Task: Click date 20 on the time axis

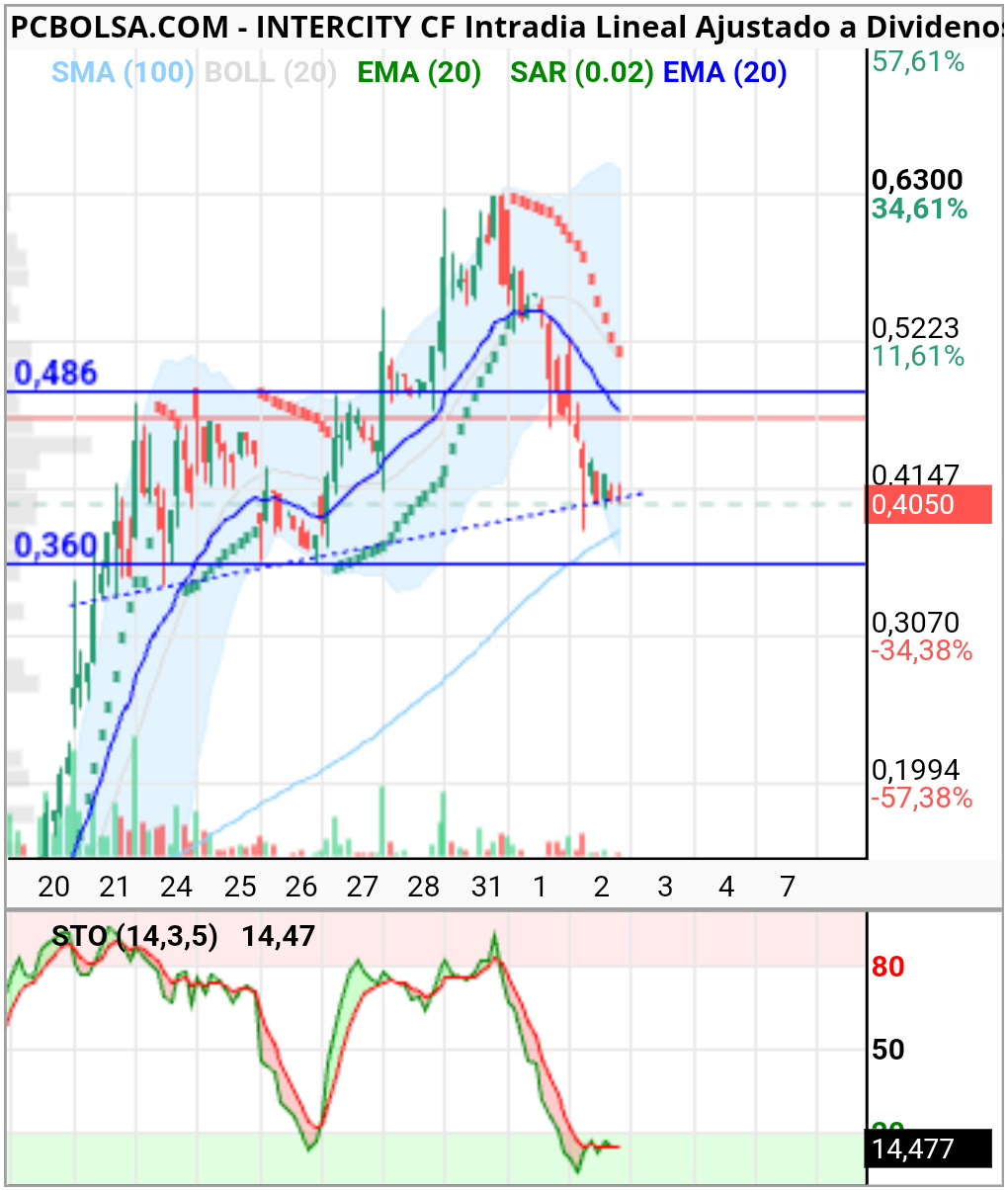Action: (53, 887)
